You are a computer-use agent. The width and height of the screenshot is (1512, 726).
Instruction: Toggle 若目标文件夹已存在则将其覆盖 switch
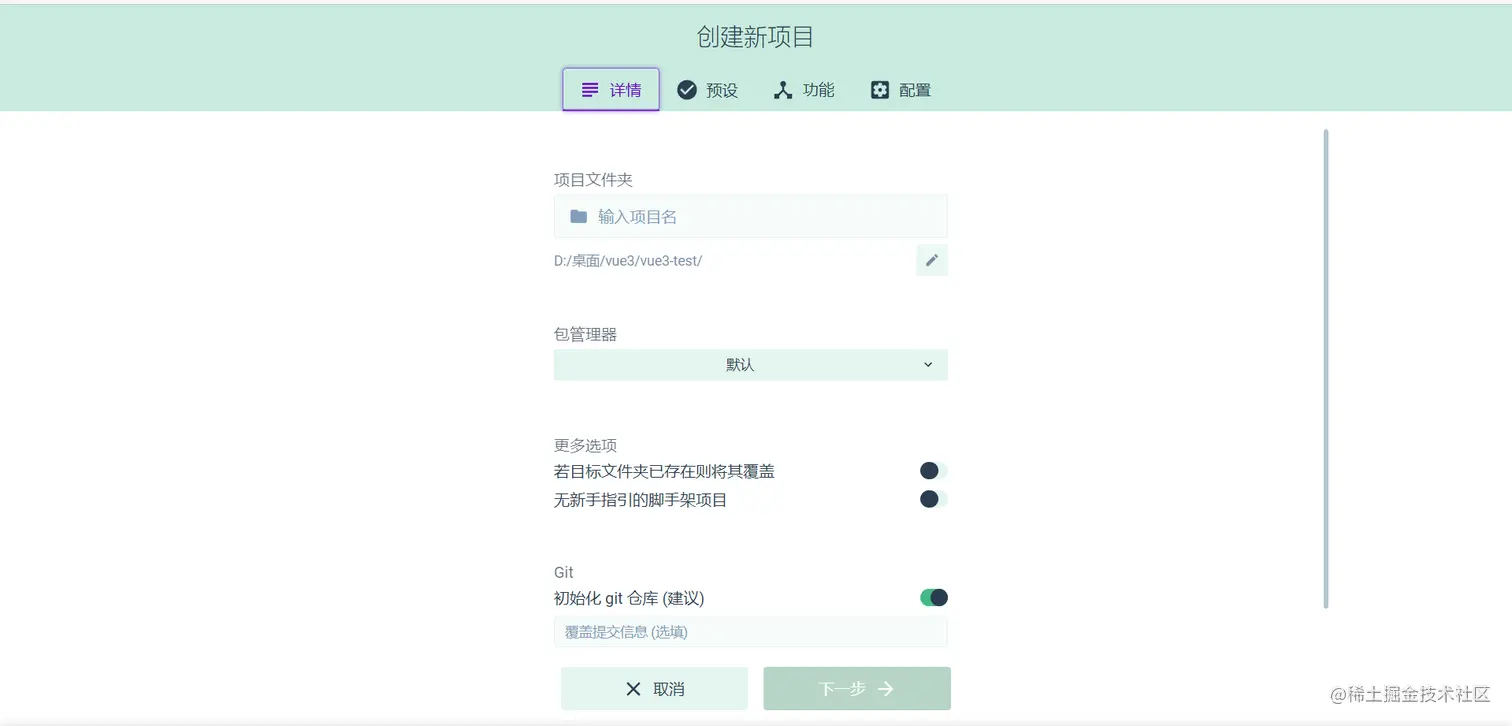[933, 471]
